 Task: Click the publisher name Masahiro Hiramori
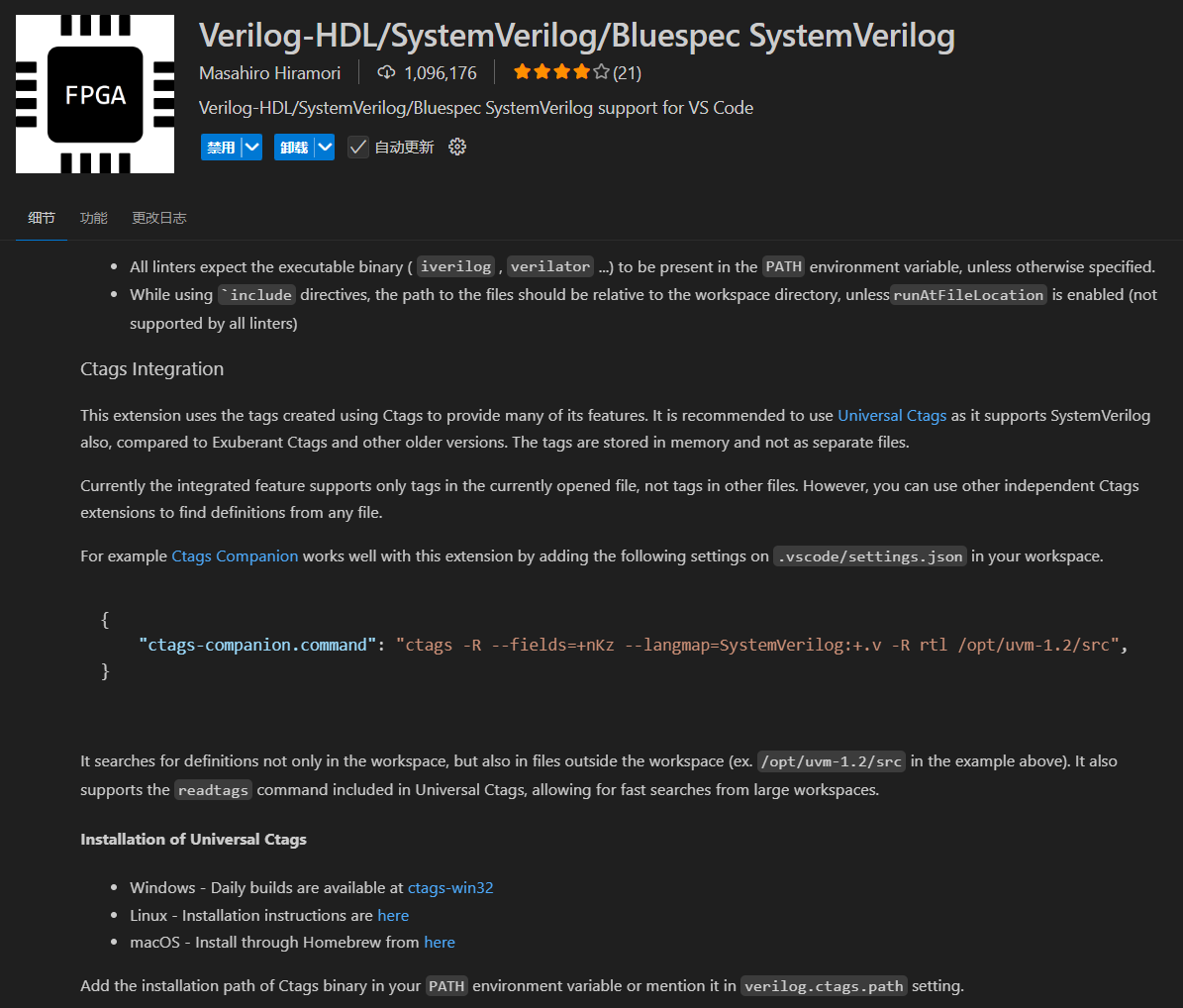click(269, 73)
